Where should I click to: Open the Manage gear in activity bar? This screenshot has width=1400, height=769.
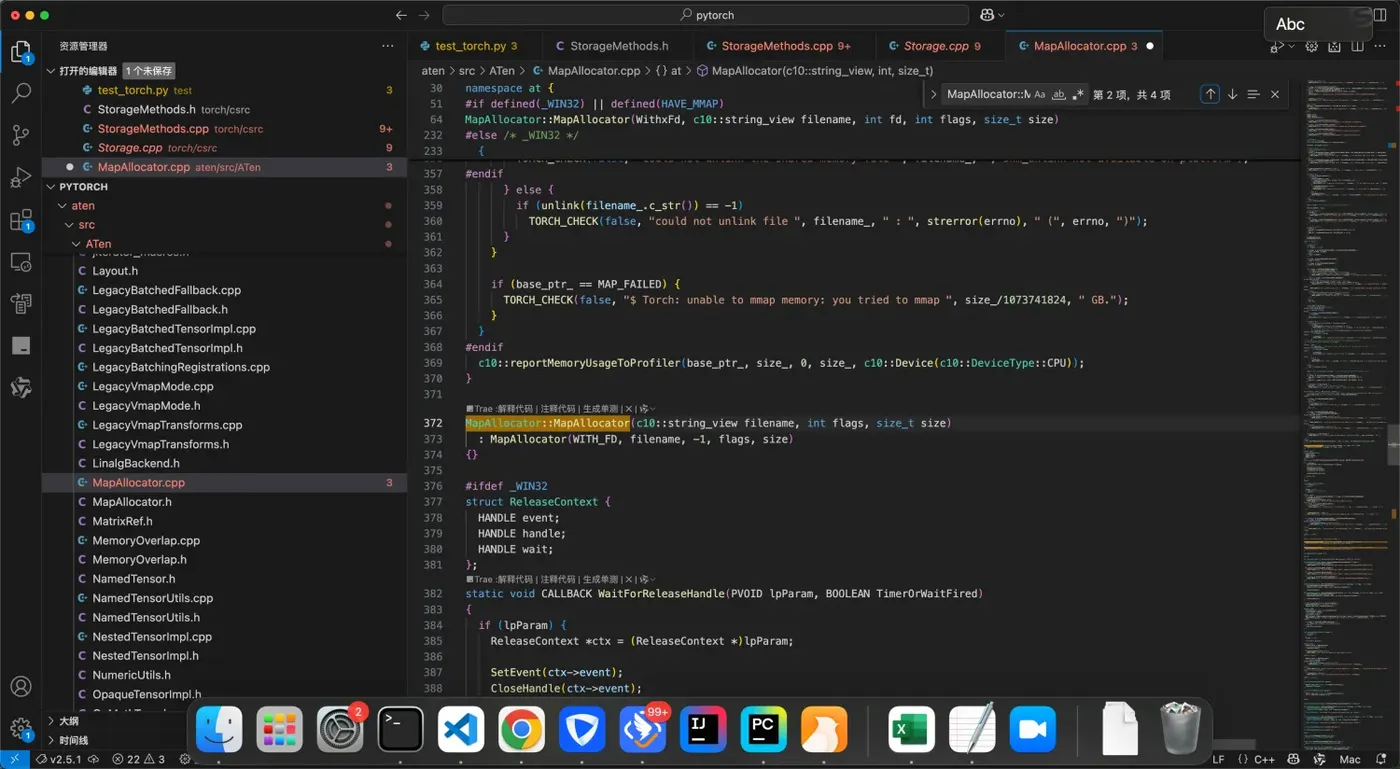click(21, 729)
